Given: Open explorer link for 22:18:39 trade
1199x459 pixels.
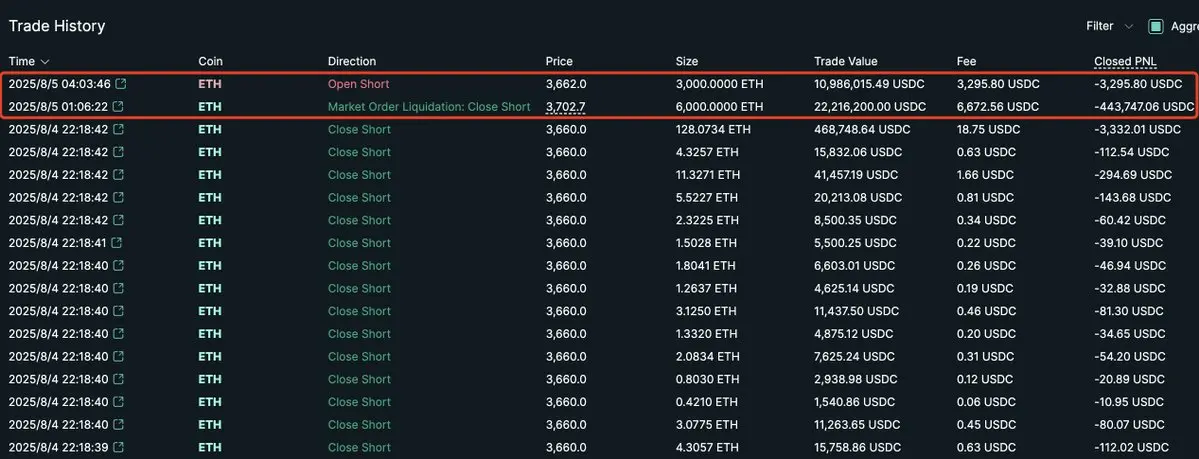Looking at the screenshot, I should 119,448.
